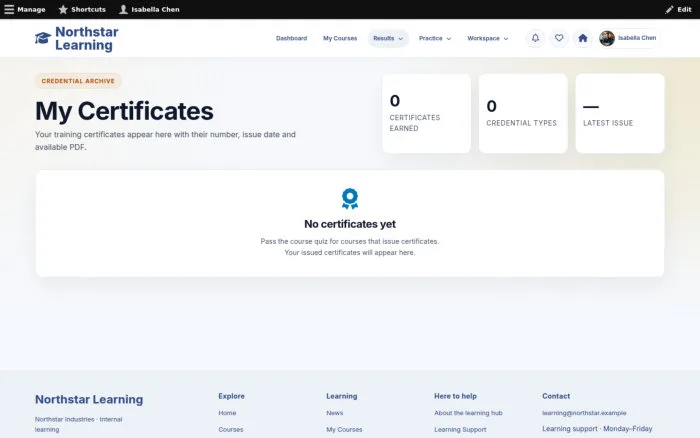
Task: Open the Dashboard nav item
Action: pyautogui.click(x=292, y=38)
